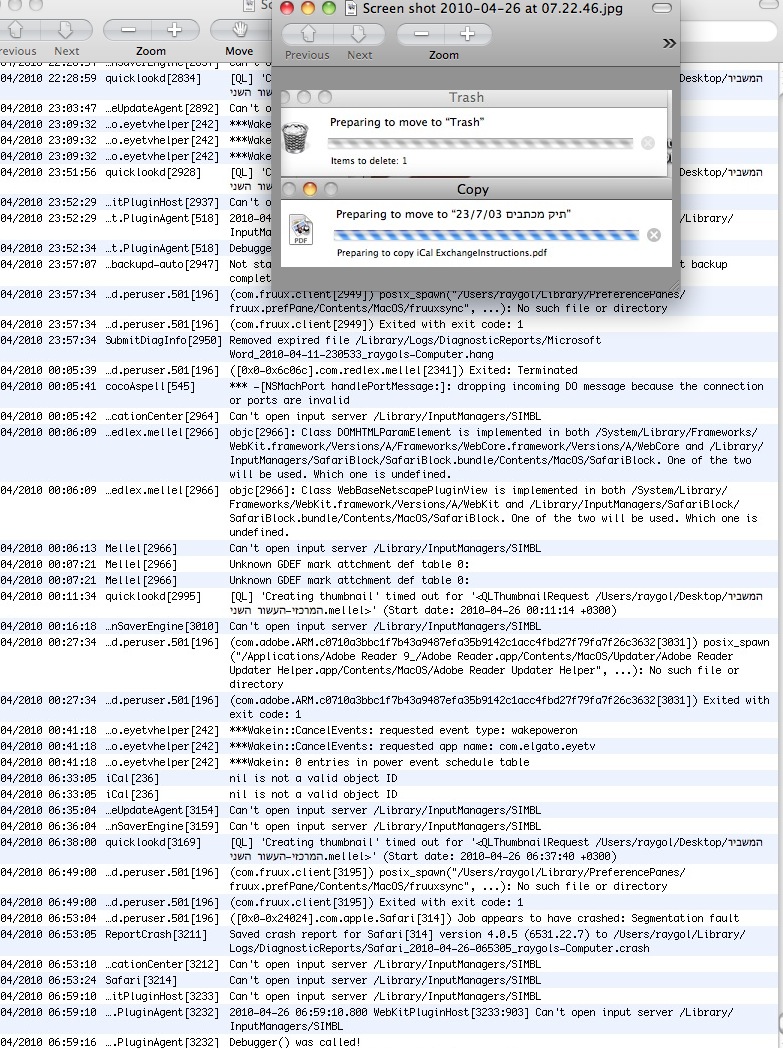Click the 'Preparing to move to "Trash"' text
This screenshot has height=1048, width=783.
pyautogui.click(x=406, y=122)
